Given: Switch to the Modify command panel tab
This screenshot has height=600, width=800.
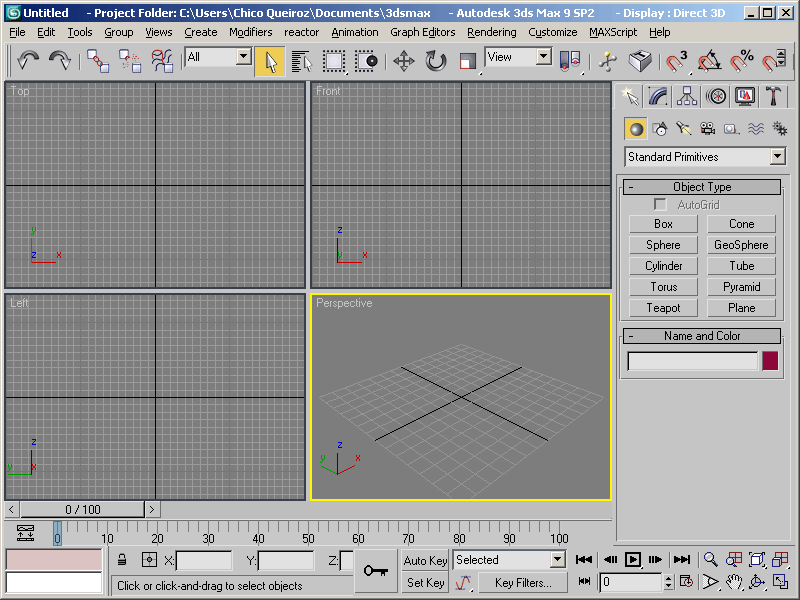Looking at the screenshot, I should pyautogui.click(x=658, y=96).
